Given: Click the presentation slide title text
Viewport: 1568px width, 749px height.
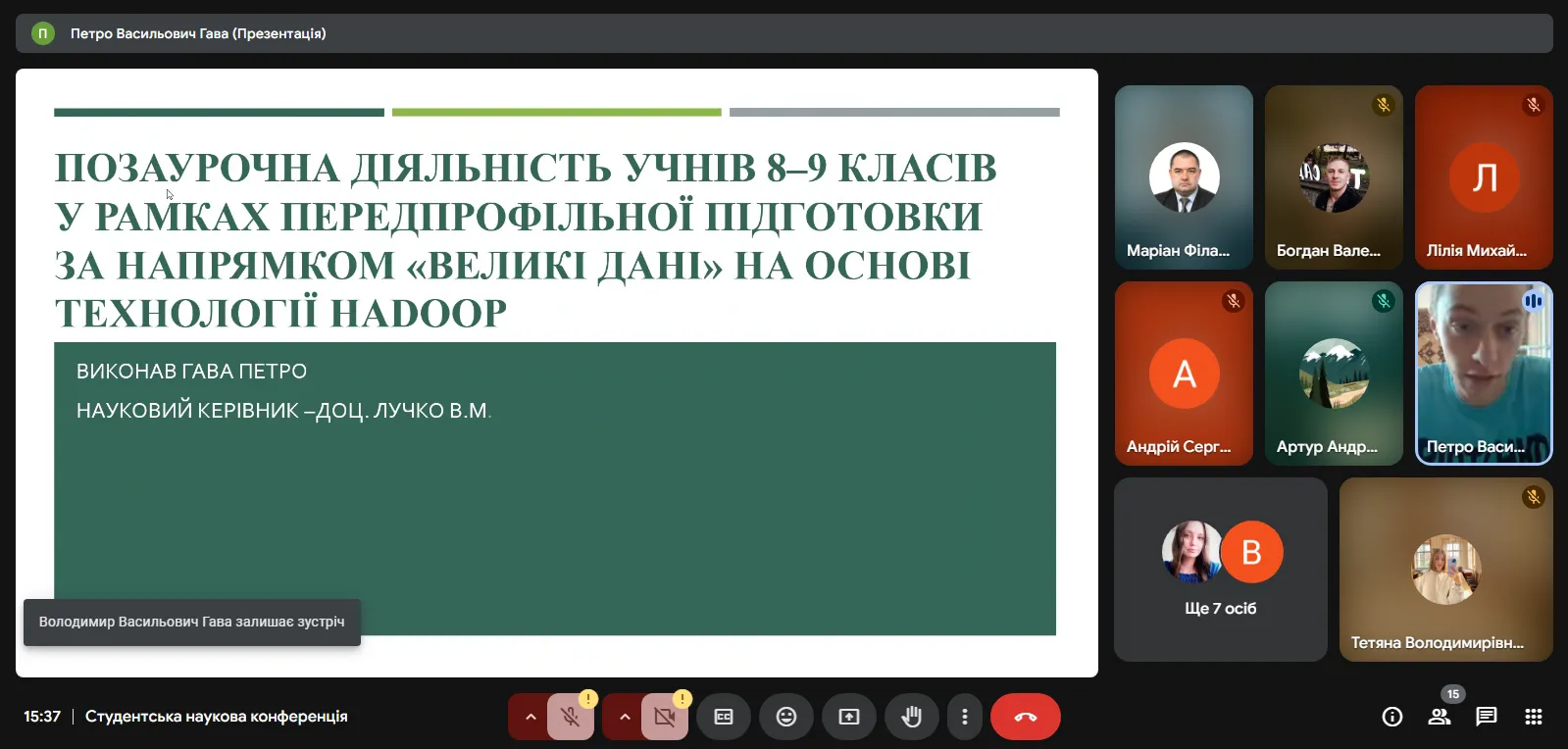Looking at the screenshot, I should point(526,240).
